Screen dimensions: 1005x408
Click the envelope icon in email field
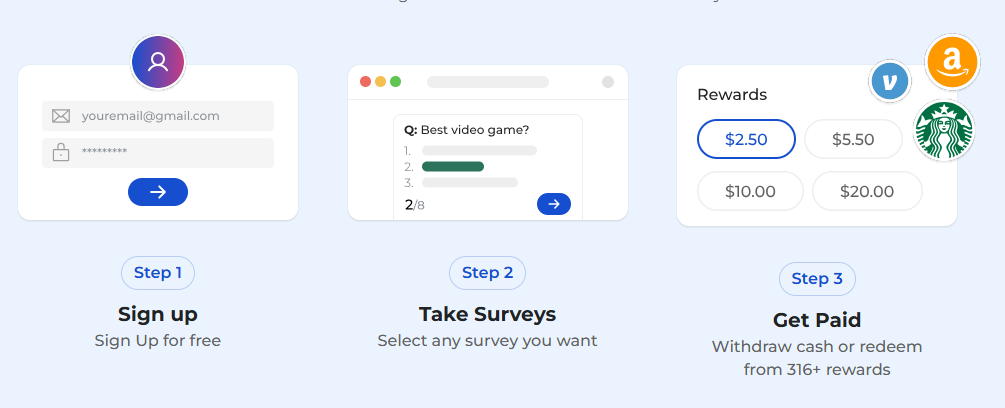tap(61, 116)
